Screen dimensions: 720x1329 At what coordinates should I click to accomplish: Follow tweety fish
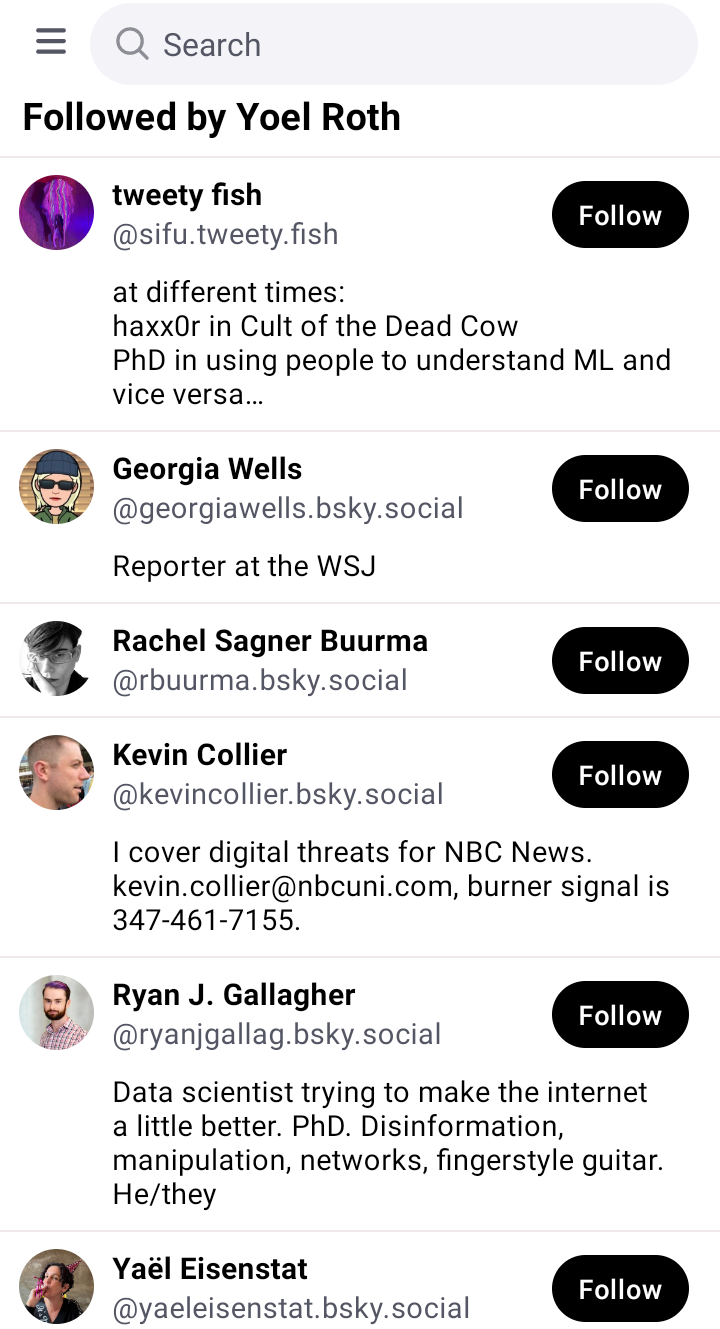click(620, 215)
